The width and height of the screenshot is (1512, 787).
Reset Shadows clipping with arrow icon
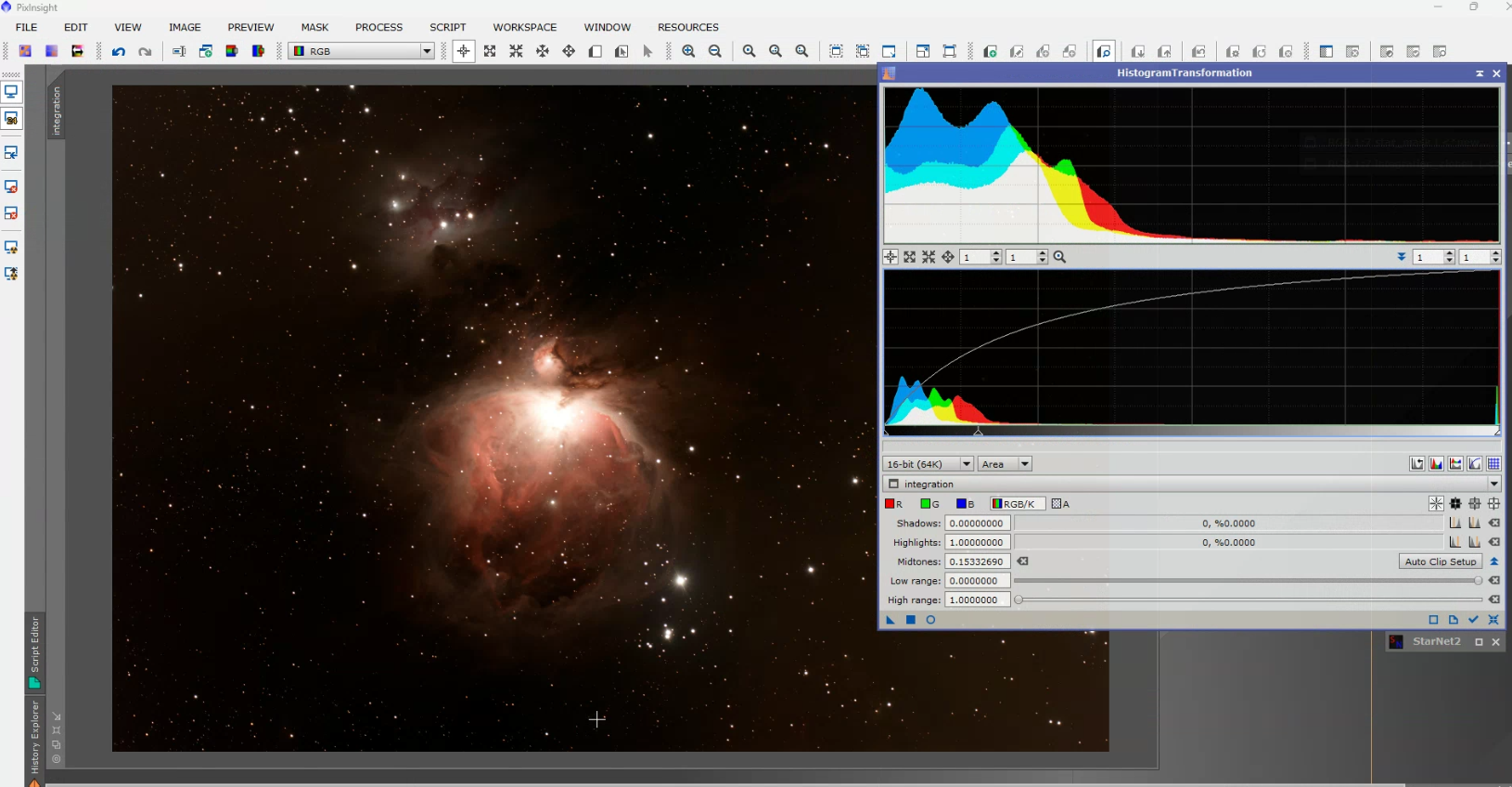[1494, 523]
